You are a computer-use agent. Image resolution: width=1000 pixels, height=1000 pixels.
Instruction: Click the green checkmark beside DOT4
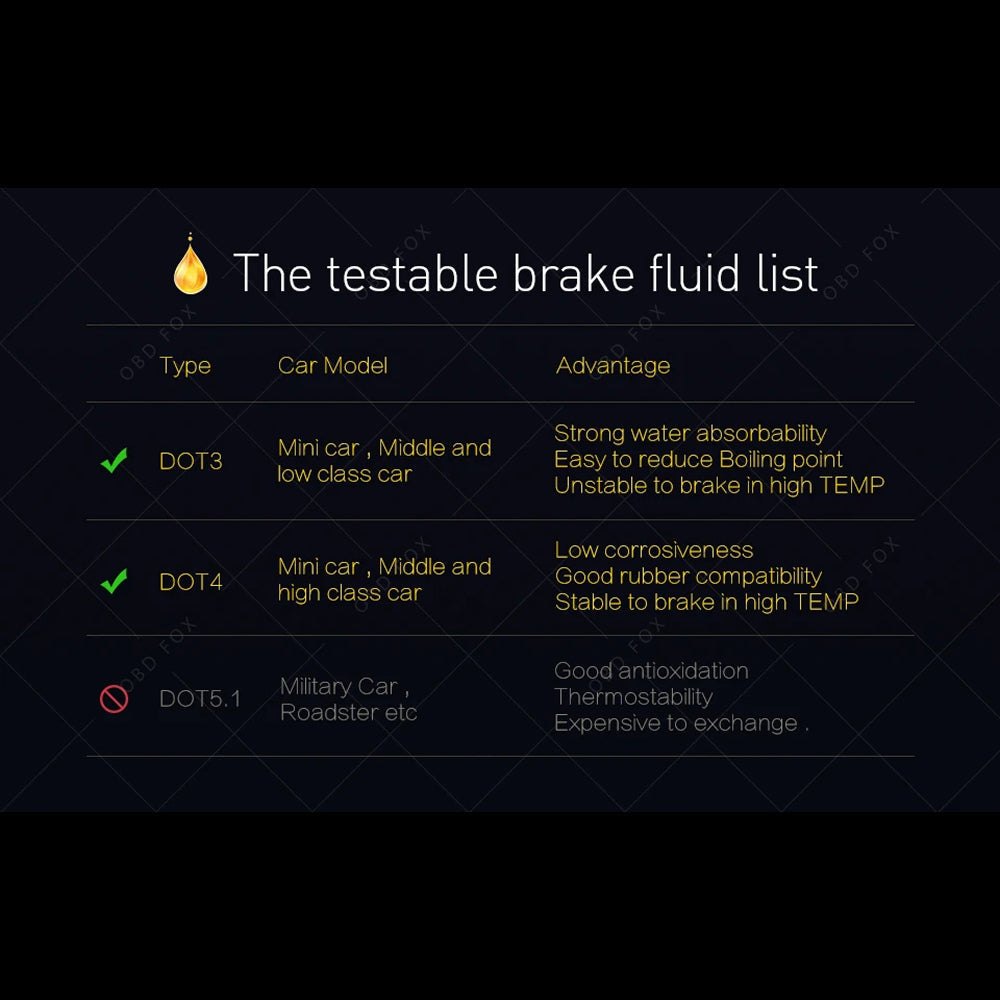point(114,580)
